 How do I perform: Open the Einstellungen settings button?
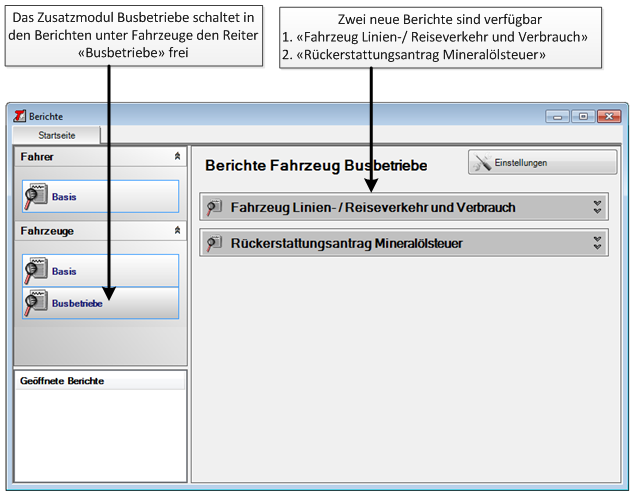tap(542, 162)
